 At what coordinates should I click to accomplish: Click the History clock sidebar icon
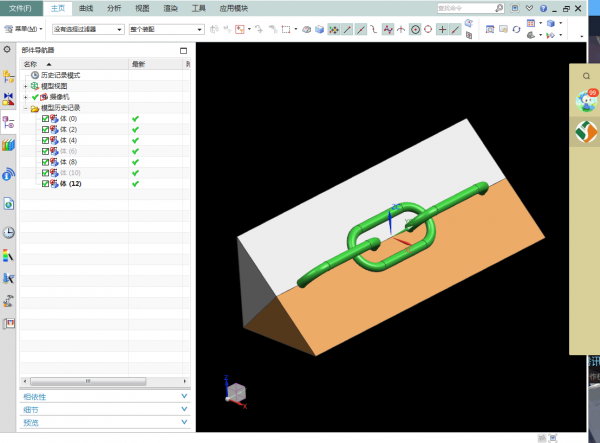tap(9, 232)
